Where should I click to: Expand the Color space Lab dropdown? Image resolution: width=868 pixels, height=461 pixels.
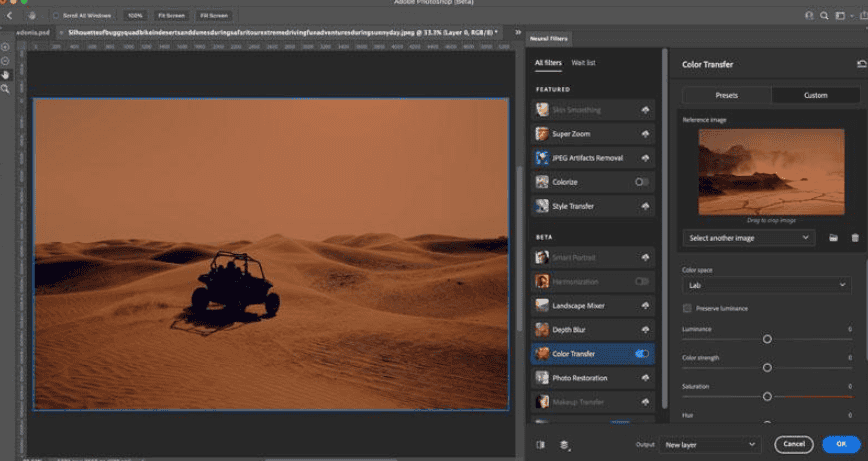(x=767, y=285)
